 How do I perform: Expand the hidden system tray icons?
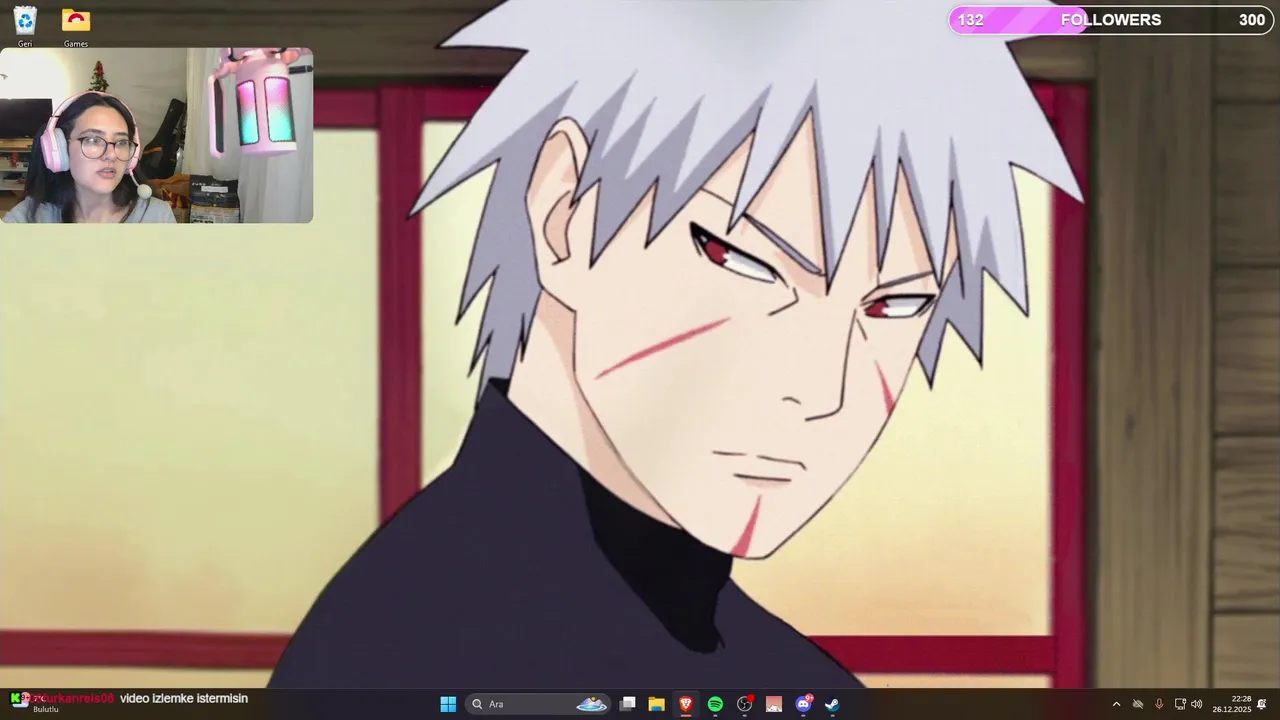(x=1116, y=704)
